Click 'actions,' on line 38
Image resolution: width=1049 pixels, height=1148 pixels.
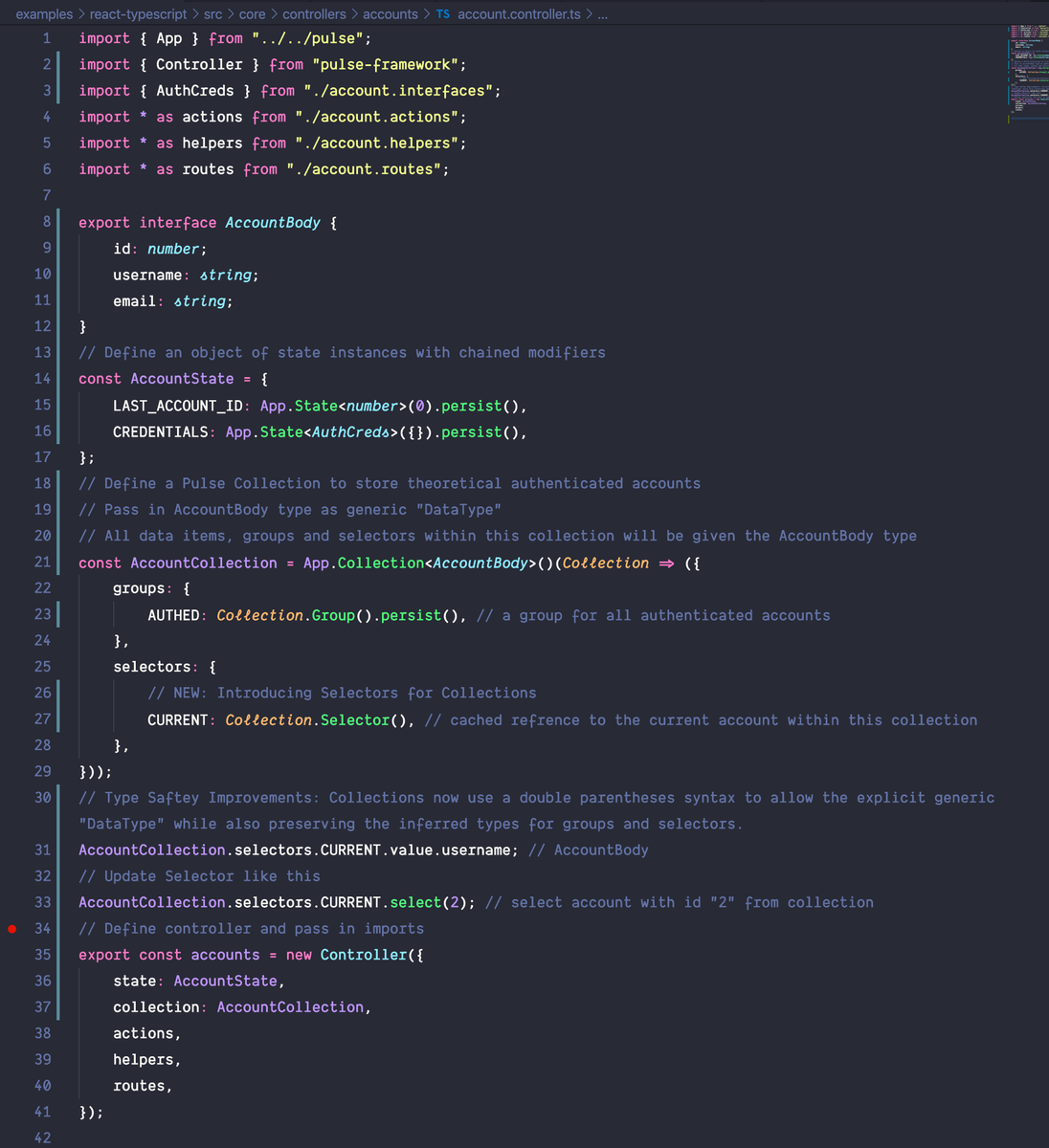pos(147,1033)
